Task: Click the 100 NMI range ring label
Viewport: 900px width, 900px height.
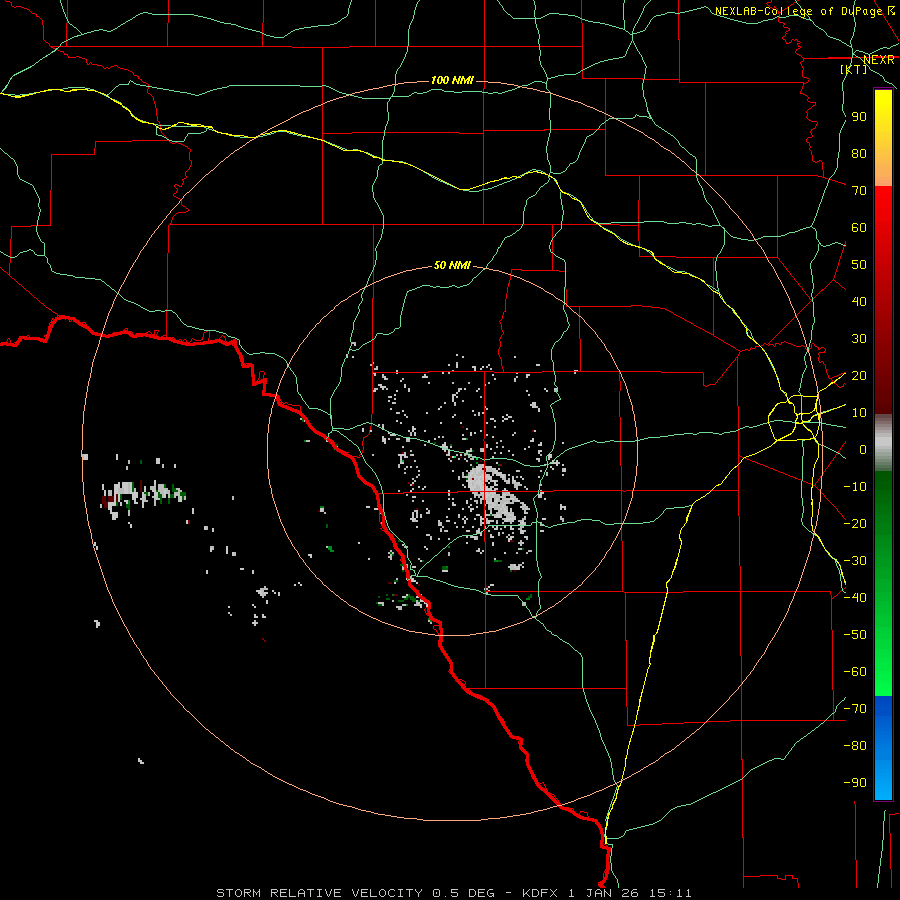Action: 452,80
